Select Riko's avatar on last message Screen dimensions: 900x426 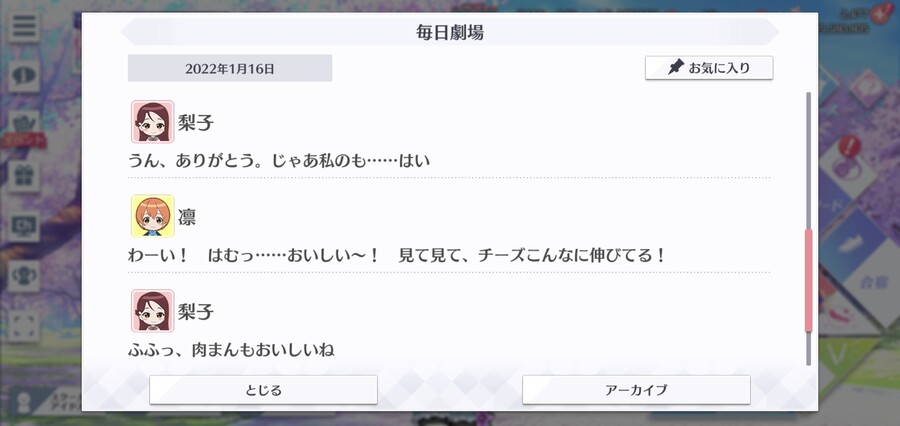click(153, 311)
